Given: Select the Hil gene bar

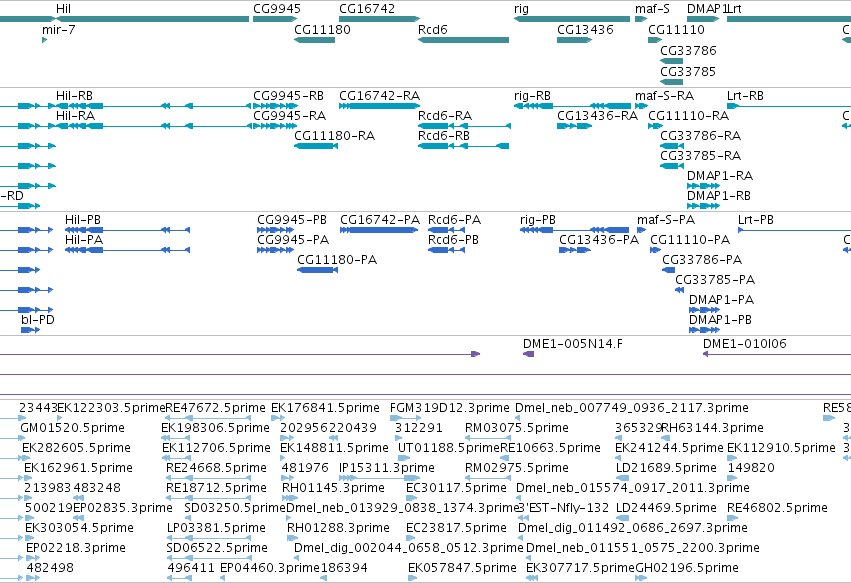Looking at the screenshot, I should 153,19.
